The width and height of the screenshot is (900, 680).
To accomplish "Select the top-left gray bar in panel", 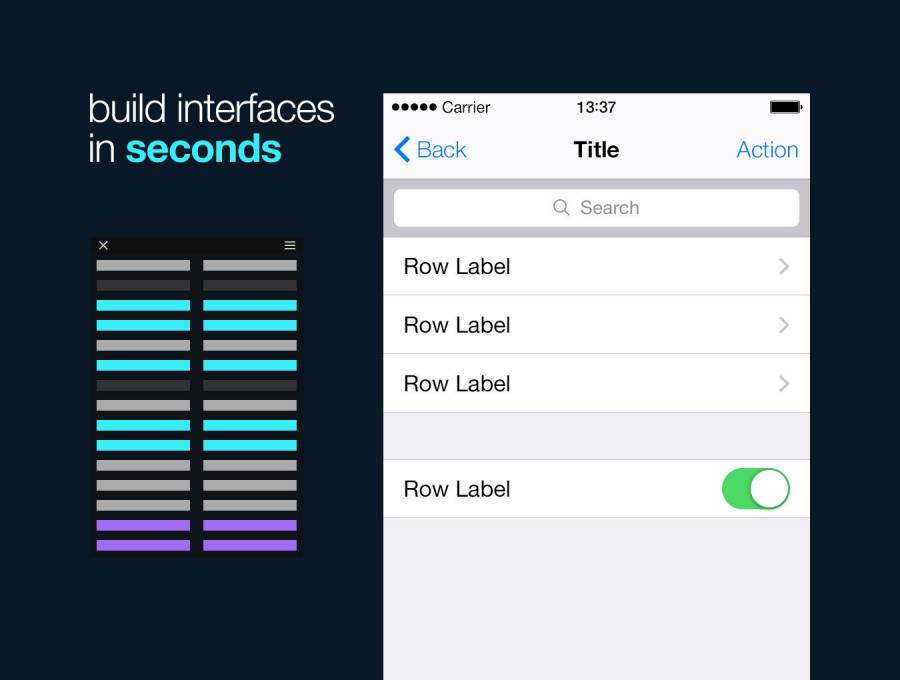I will coord(143,266).
